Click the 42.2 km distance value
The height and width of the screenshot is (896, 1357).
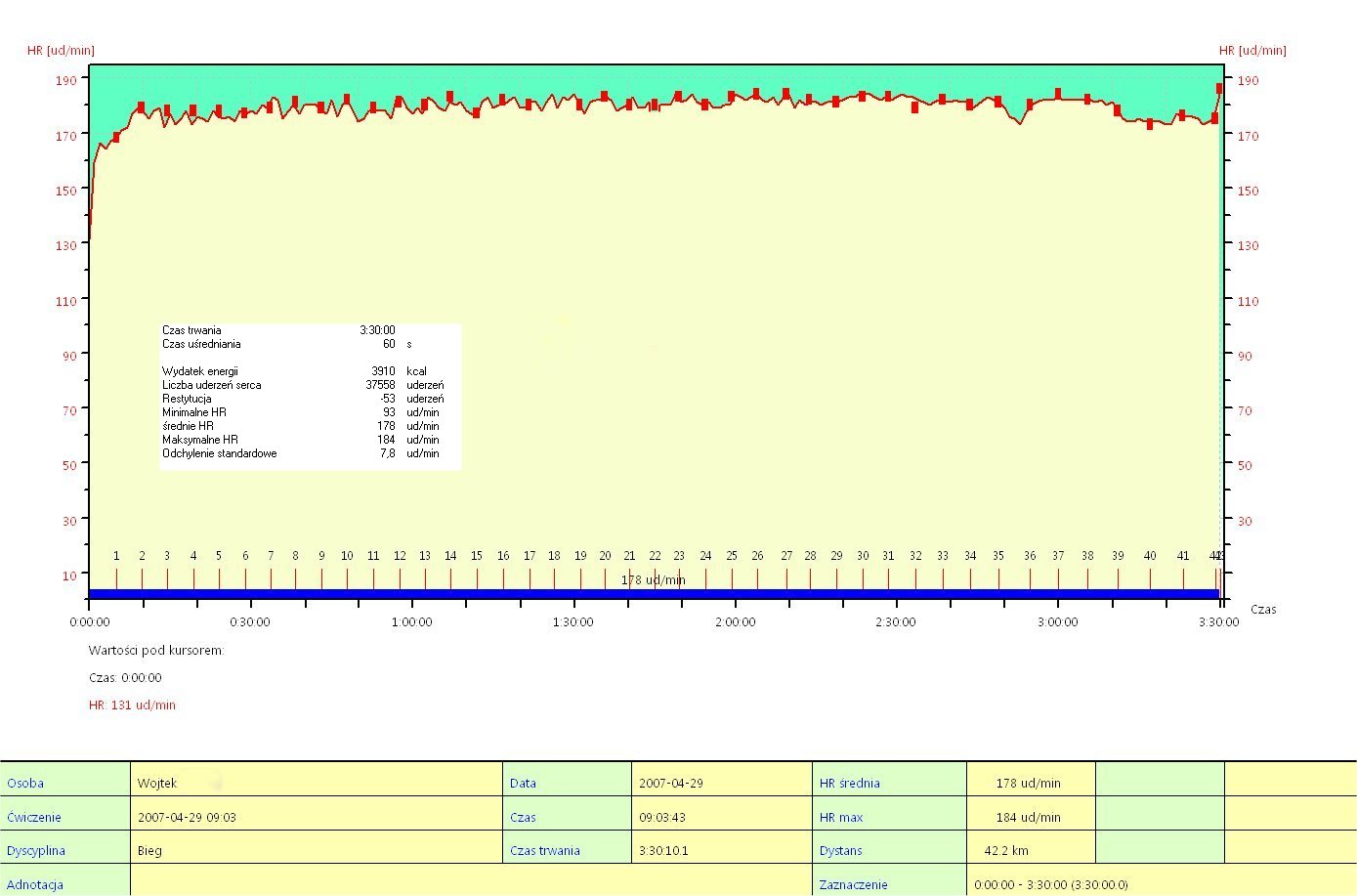(1006, 850)
